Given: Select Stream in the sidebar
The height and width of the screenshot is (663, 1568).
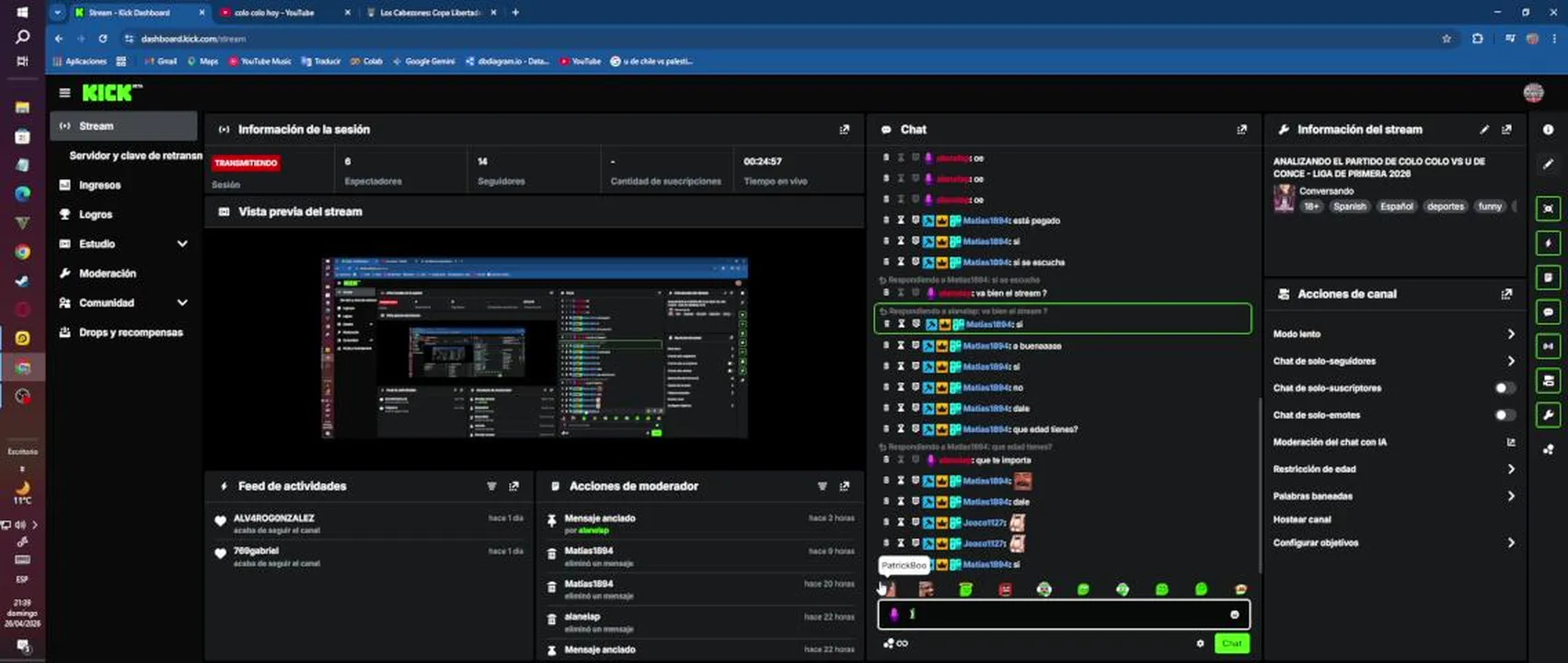Looking at the screenshot, I should [124, 126].
